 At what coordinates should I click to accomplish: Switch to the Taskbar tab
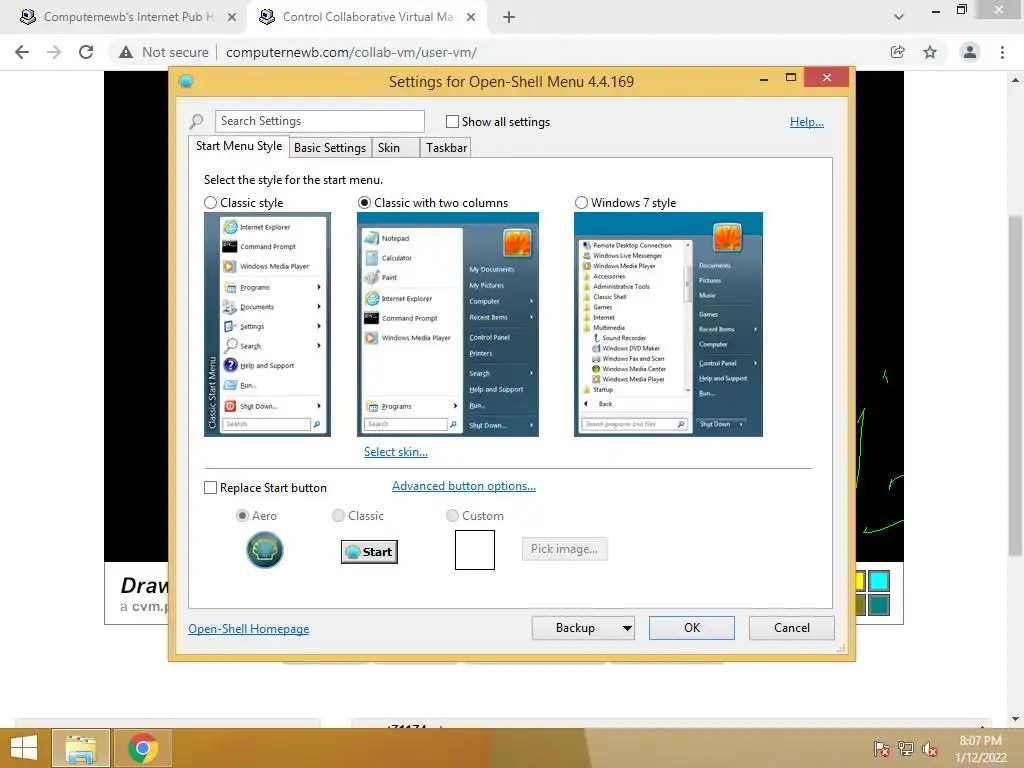445,148
